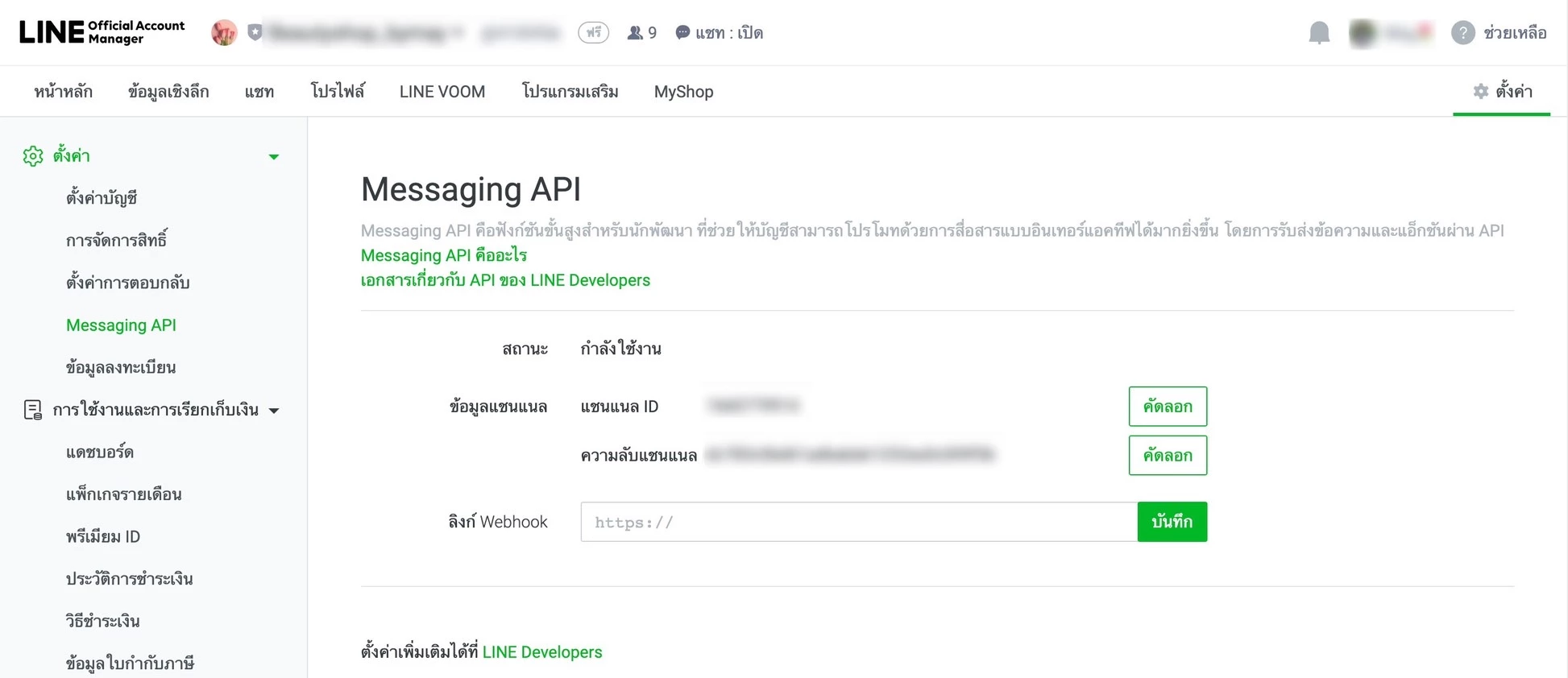1568x678 pixels.
Task: Open the LINE VOOM tab
Action: (442, 91)
